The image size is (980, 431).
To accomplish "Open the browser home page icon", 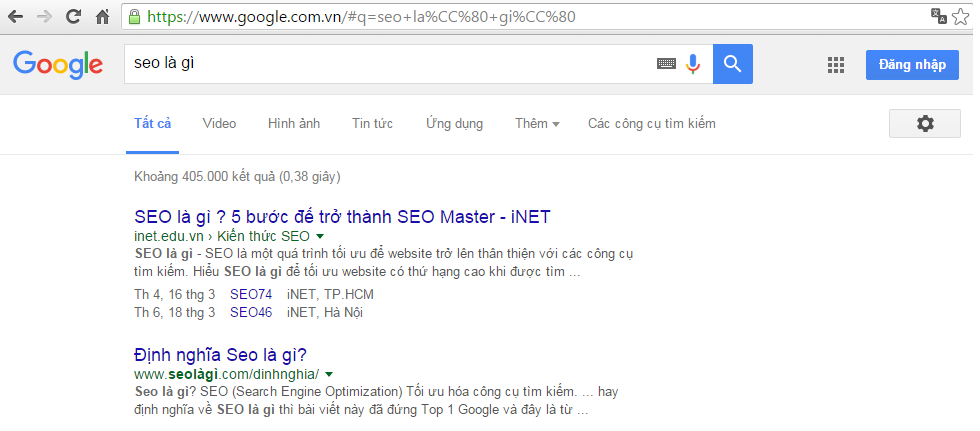I will coord(102,17).
